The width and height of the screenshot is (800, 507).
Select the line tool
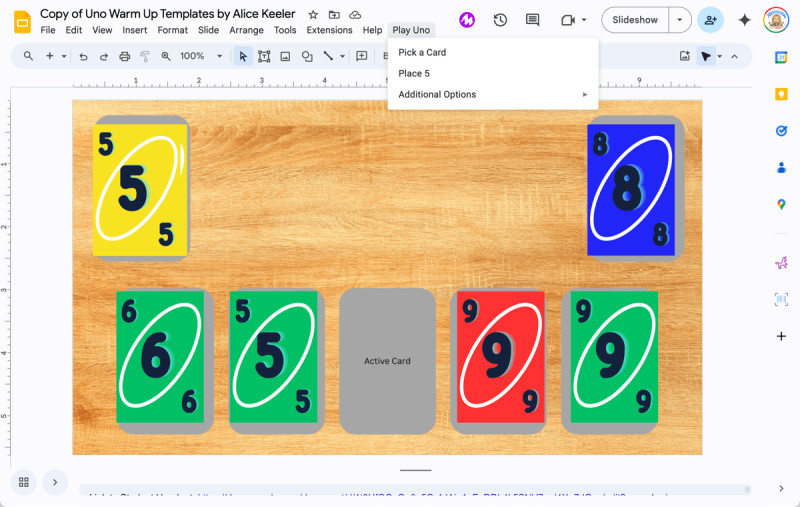tap(328, 56)
